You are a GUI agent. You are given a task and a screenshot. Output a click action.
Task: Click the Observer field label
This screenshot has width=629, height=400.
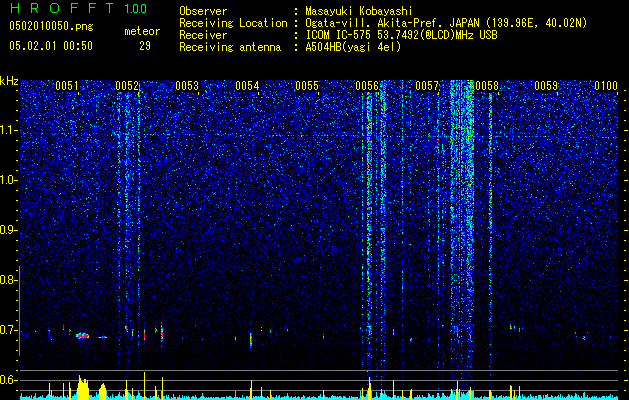203,11
